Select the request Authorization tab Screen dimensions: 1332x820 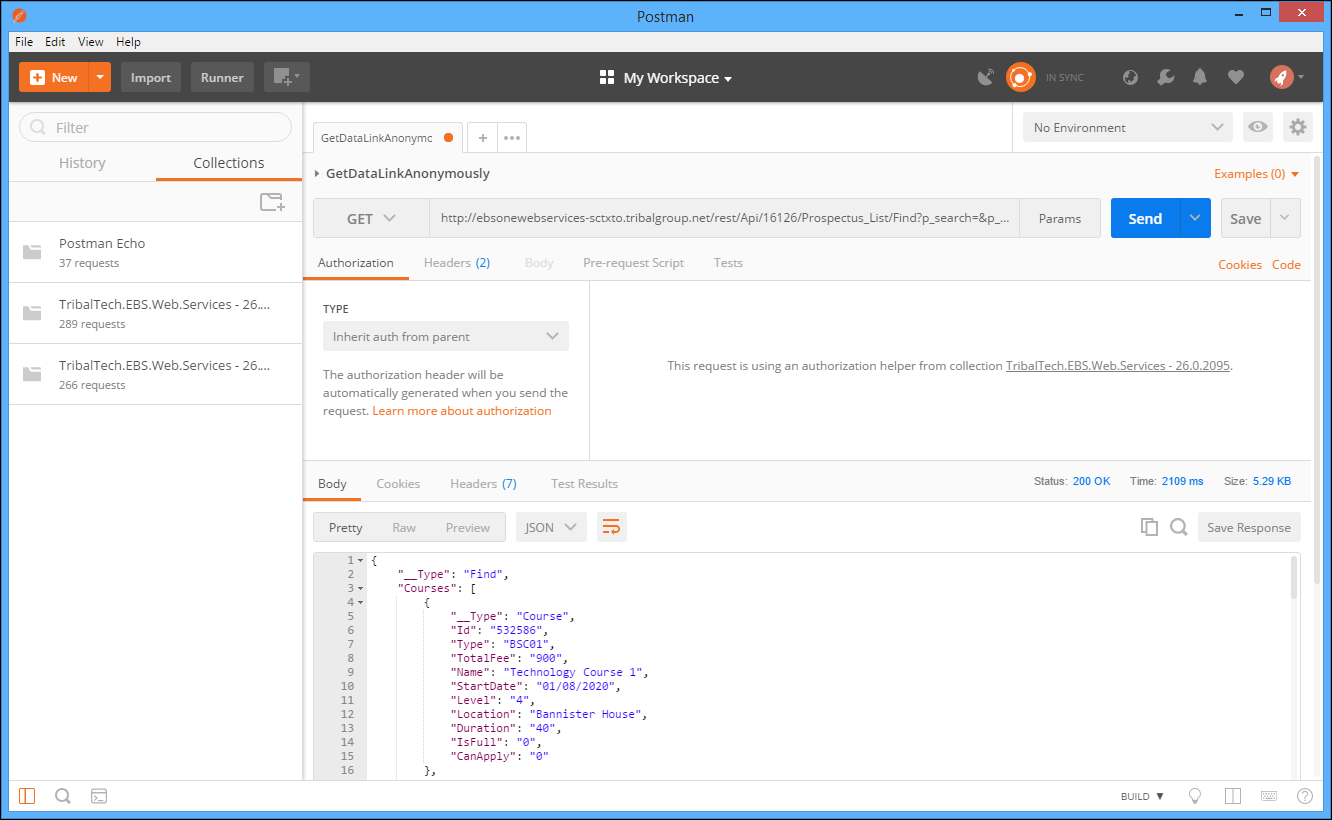356,263
